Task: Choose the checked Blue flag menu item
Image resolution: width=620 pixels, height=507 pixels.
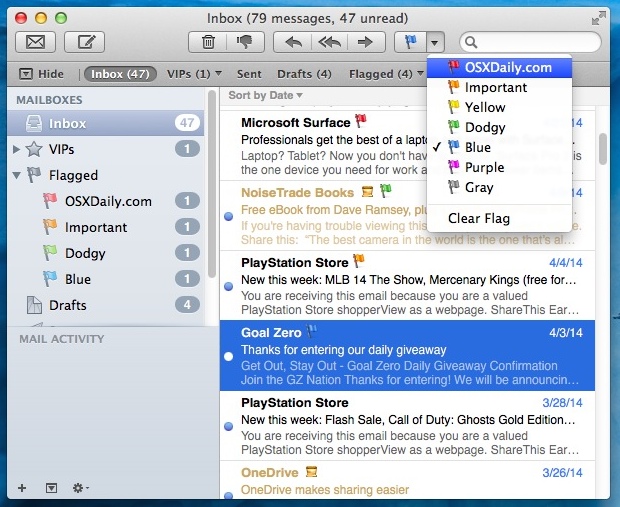Action: [499, 147]
